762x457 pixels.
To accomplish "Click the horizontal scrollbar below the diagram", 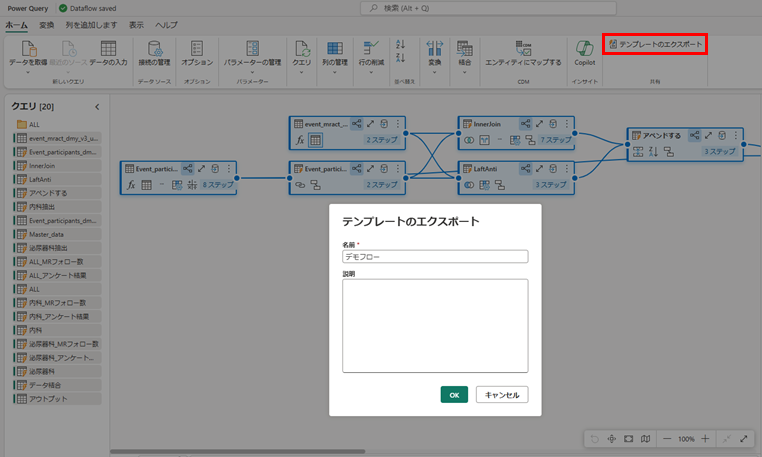I will pyautogui.click(x=238, y=452).
